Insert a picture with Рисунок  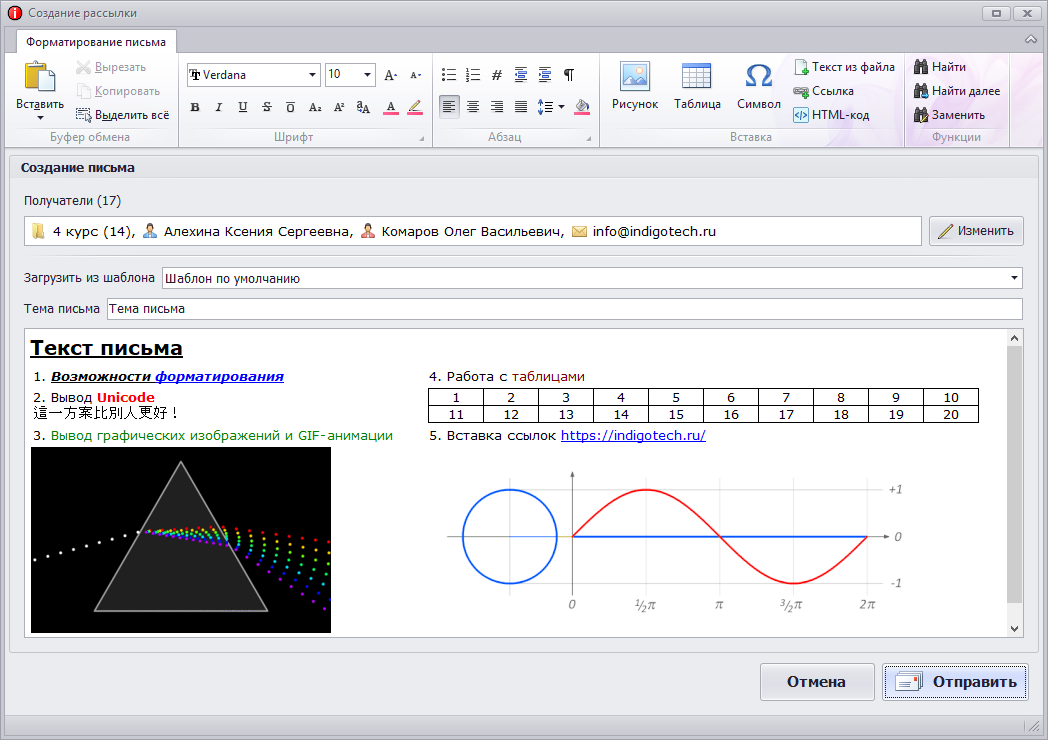[x=634, y=86]
